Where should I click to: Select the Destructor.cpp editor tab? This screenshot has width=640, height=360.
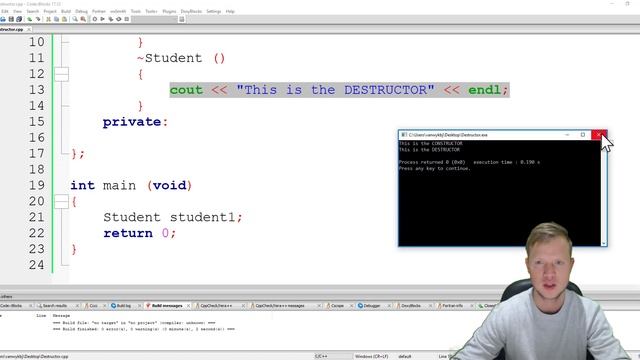(12, 29)
